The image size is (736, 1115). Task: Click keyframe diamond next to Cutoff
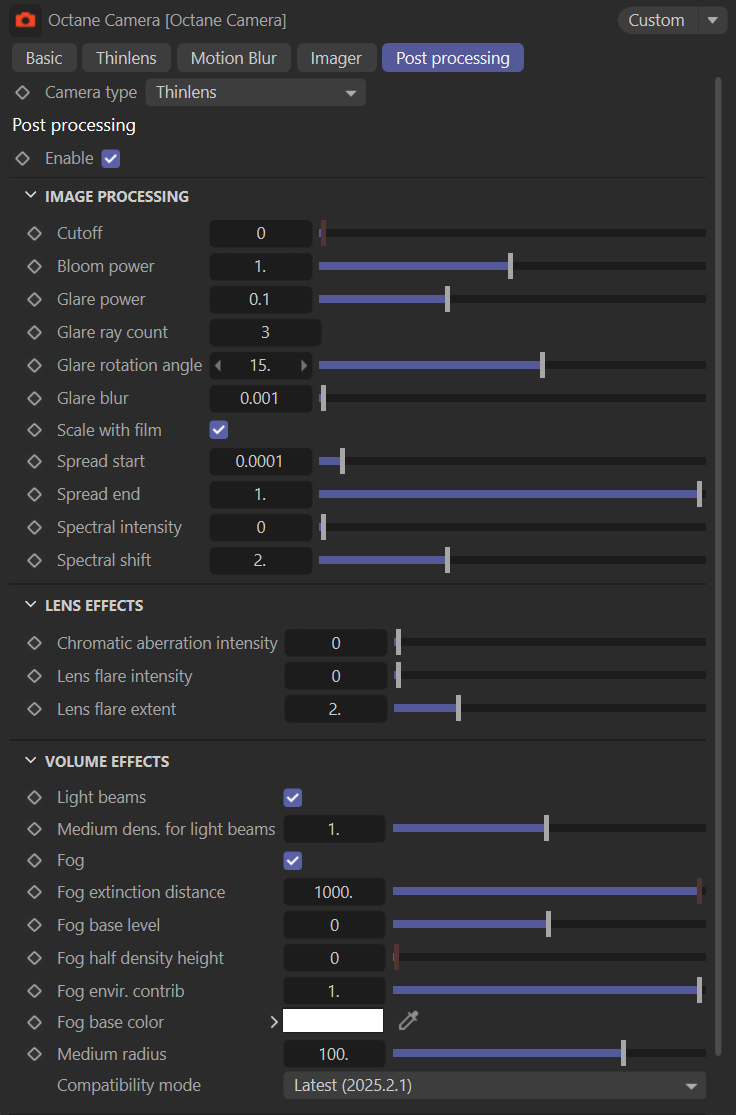click(x=35, y=233)
